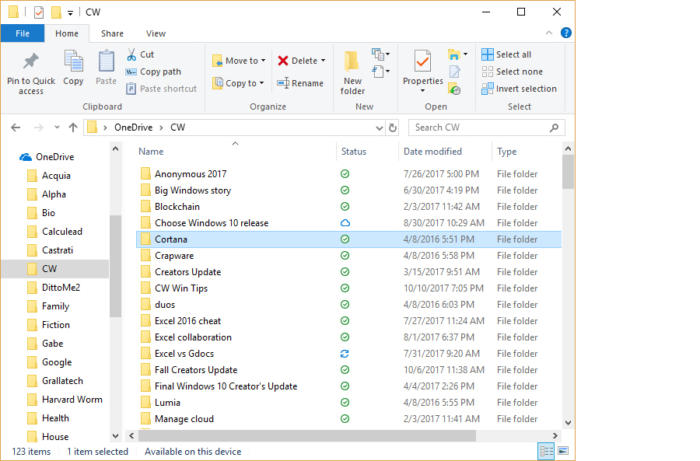Create a New folder from ribbon
Screen dimensions: 700x461
tap(352, 73)
